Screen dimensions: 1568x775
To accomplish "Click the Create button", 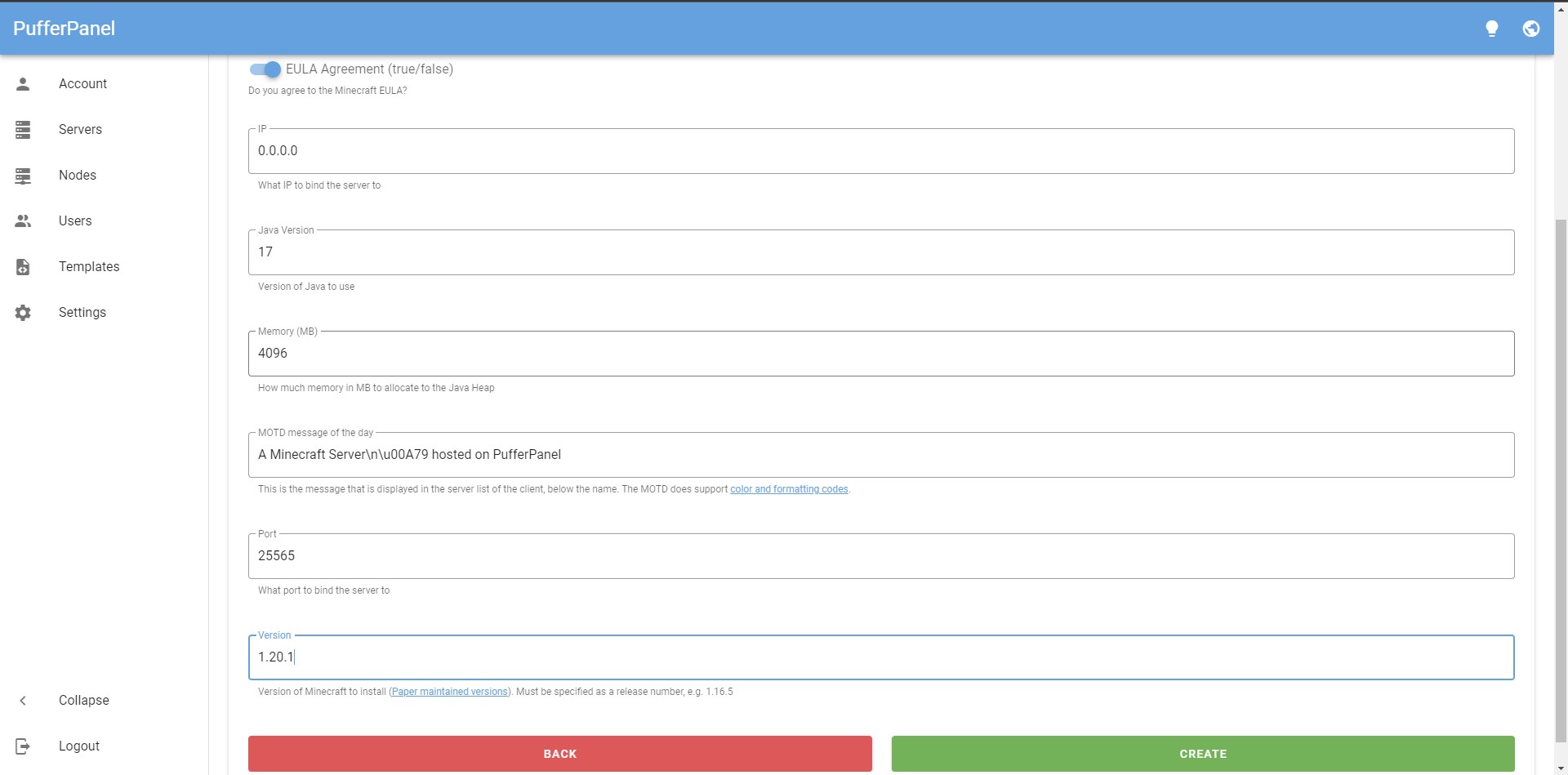I will [1204, 753].
